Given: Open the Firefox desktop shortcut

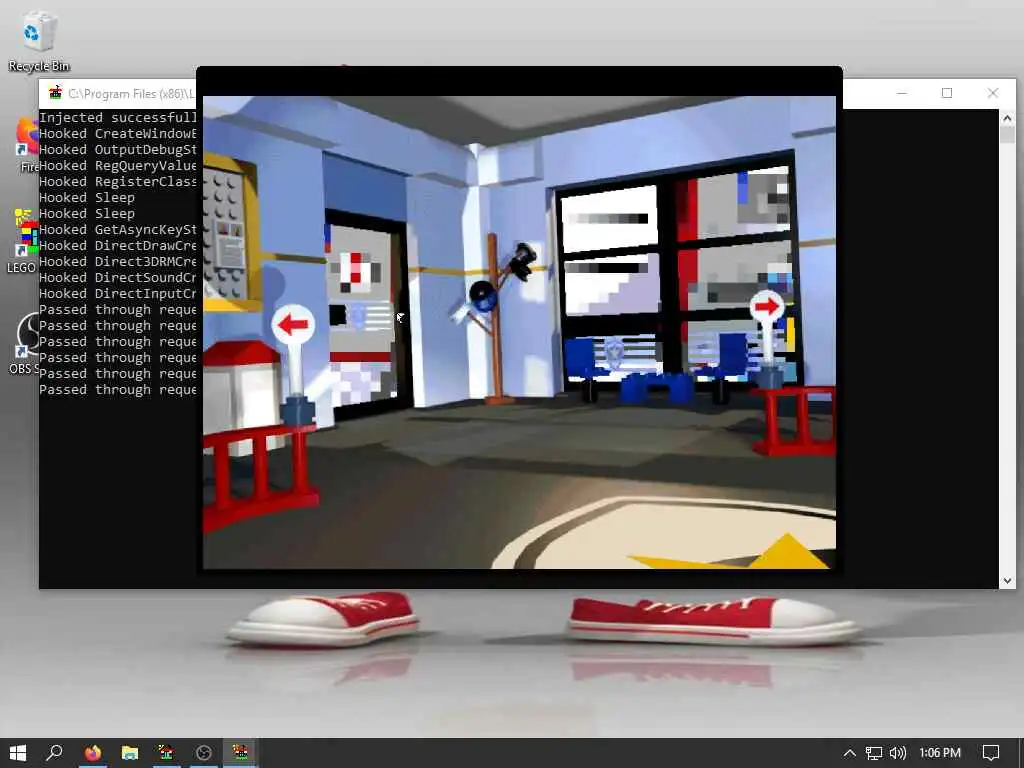Looking at the screenshot, I should (27, 145).
